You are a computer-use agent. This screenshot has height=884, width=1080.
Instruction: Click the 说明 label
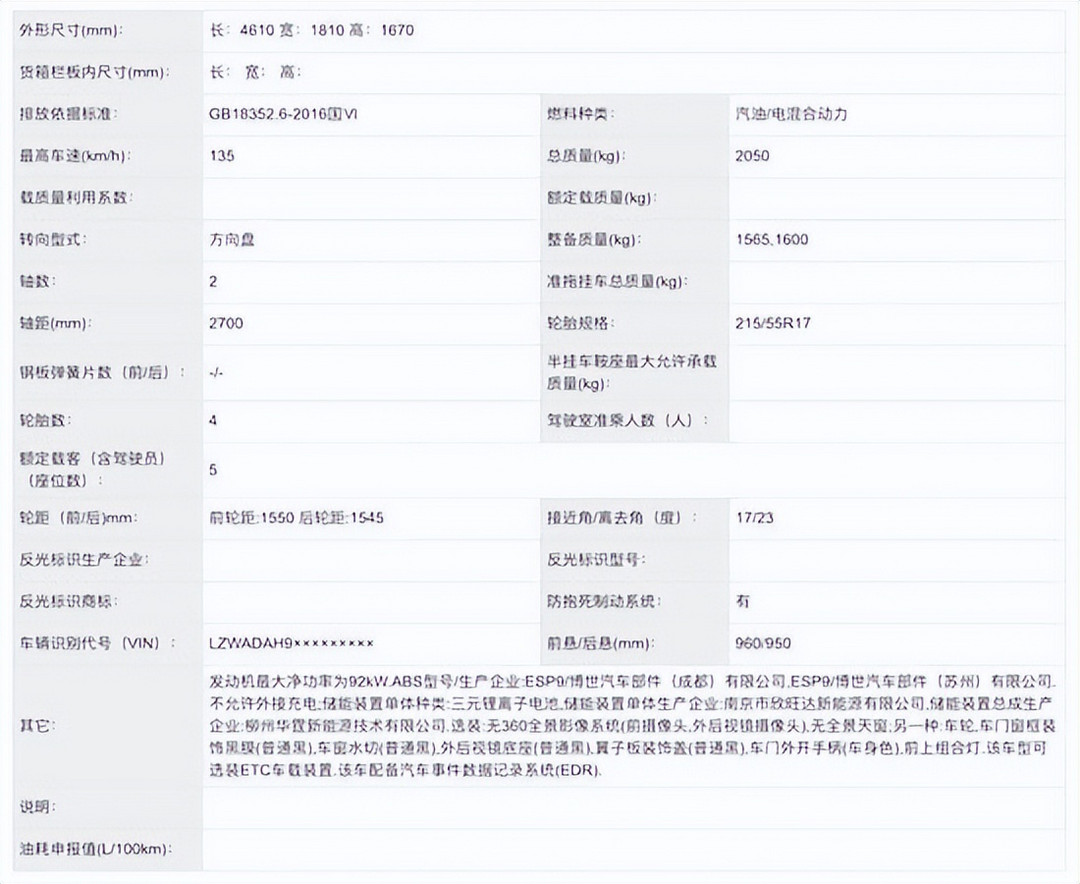click(x=38, y=807)
